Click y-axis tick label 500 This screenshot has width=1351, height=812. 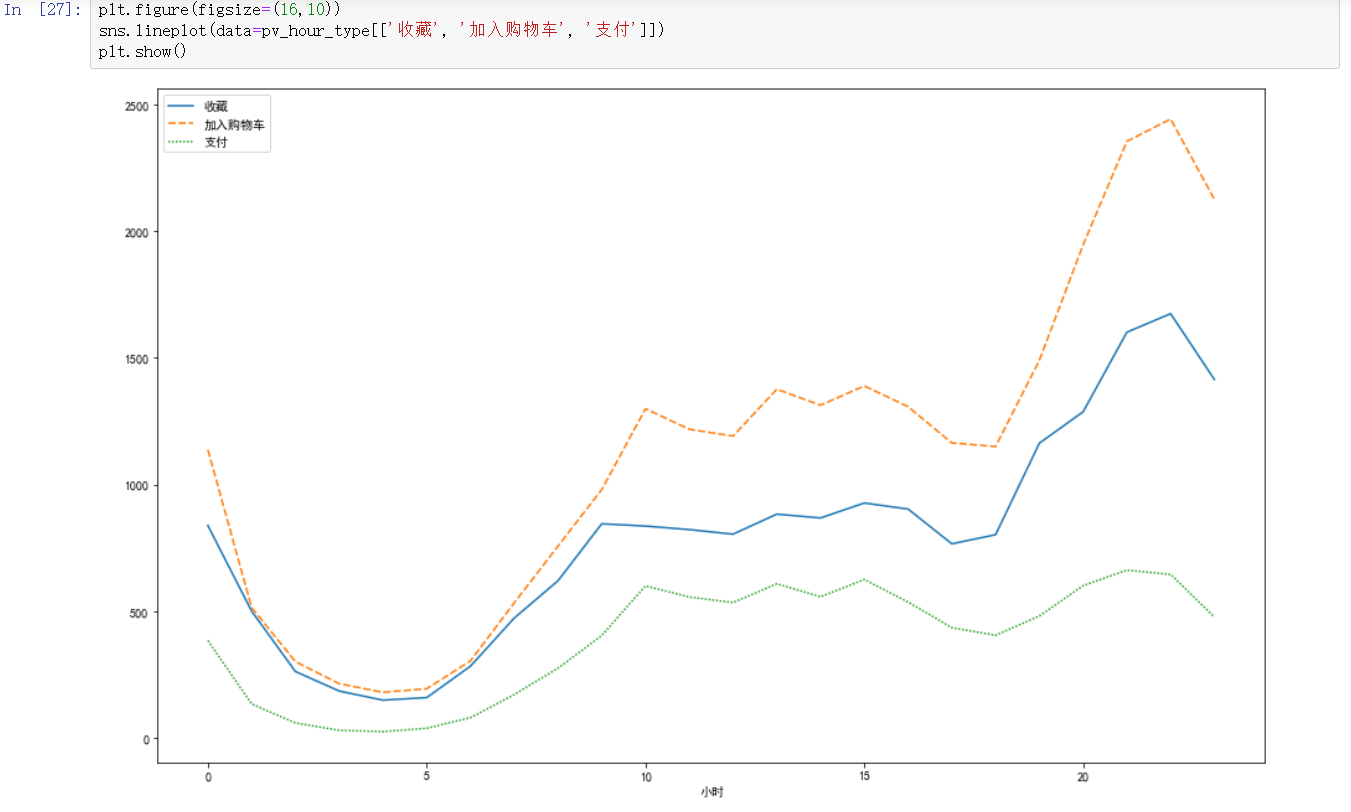tap(139, 612)
